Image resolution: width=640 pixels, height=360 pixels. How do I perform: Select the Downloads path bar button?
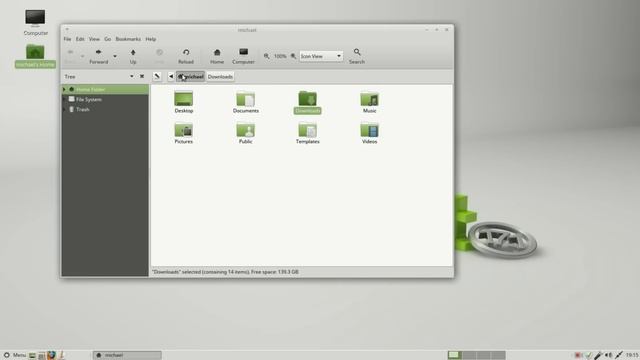click(220, 76)
